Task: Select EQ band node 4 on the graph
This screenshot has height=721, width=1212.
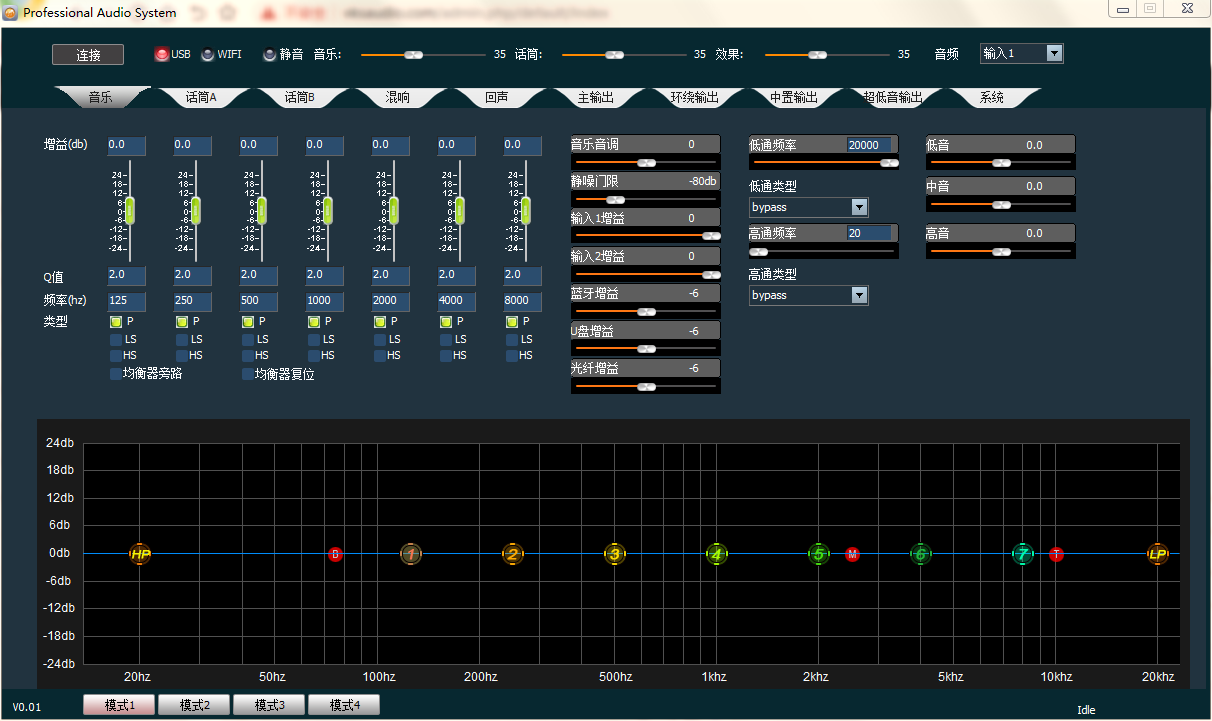Action: [717, 554]
